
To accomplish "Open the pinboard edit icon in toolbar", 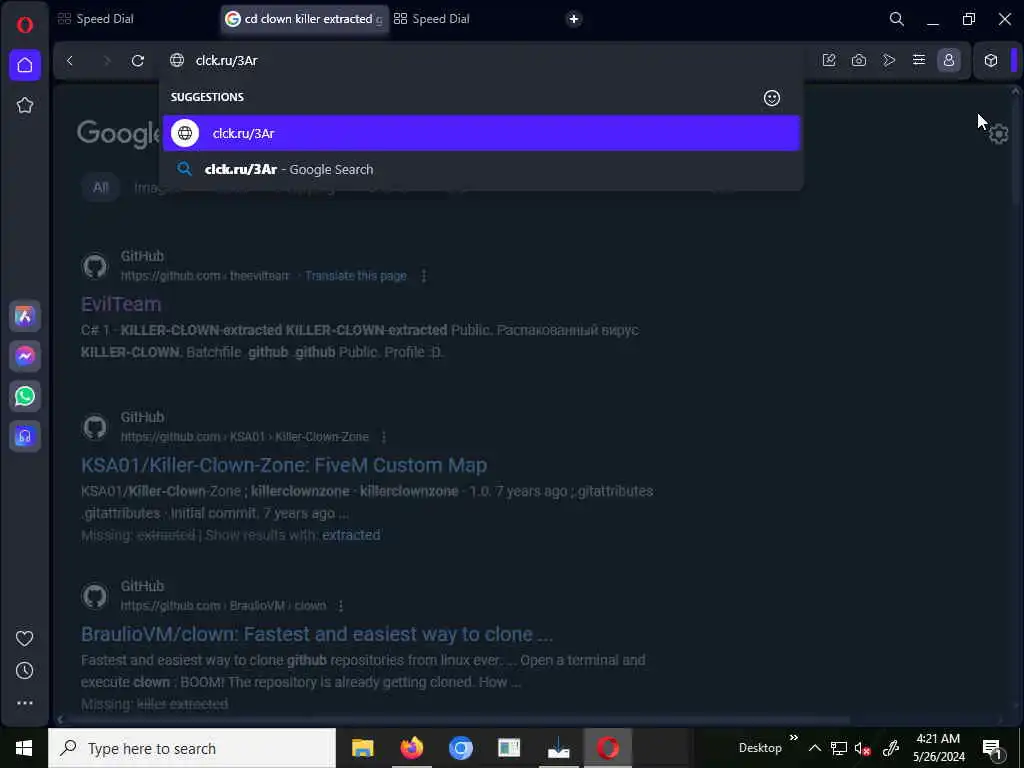I will click(829, 60).
